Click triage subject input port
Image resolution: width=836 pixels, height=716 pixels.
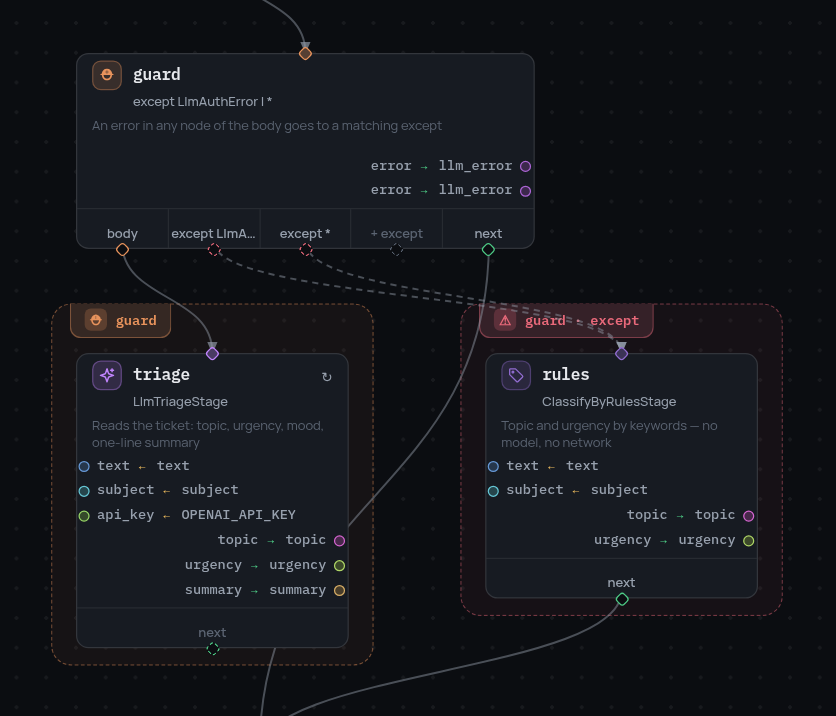coord(84,491)
